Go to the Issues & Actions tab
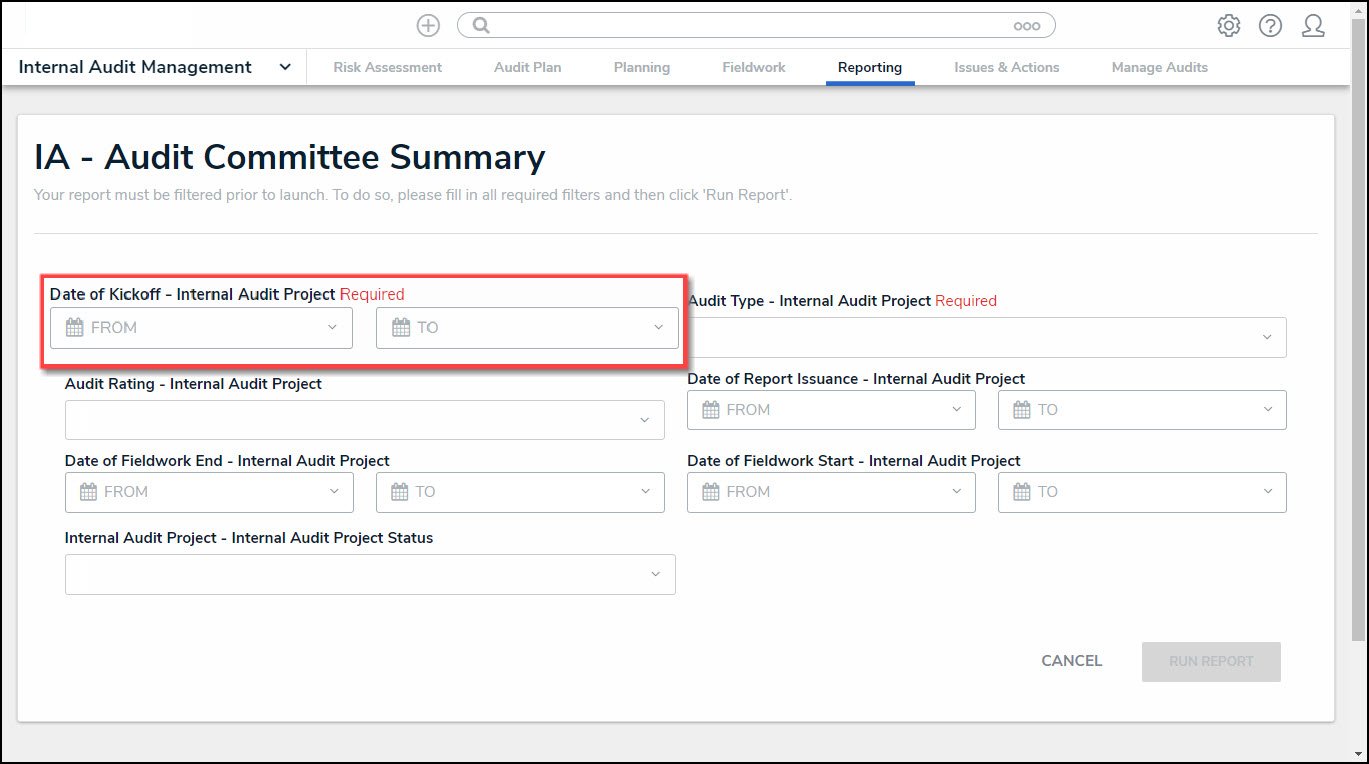 pos(1006,67)
